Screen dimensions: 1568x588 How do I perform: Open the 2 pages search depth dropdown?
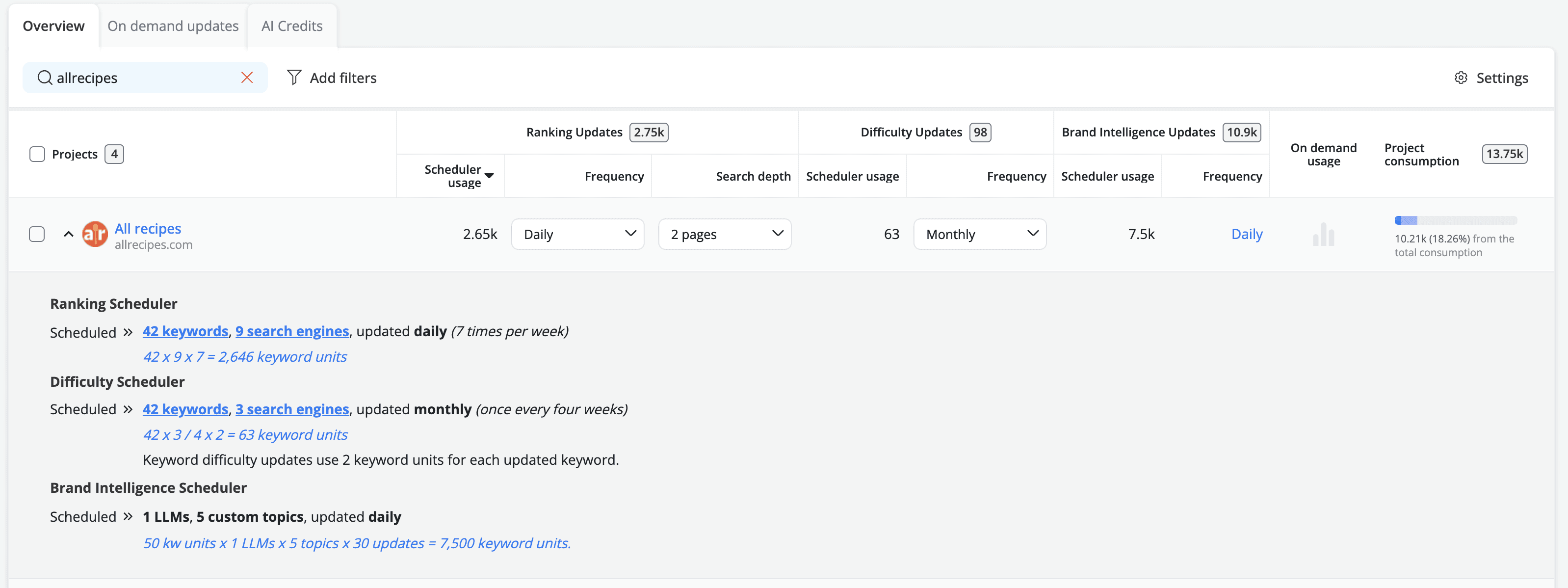point(725,234)
